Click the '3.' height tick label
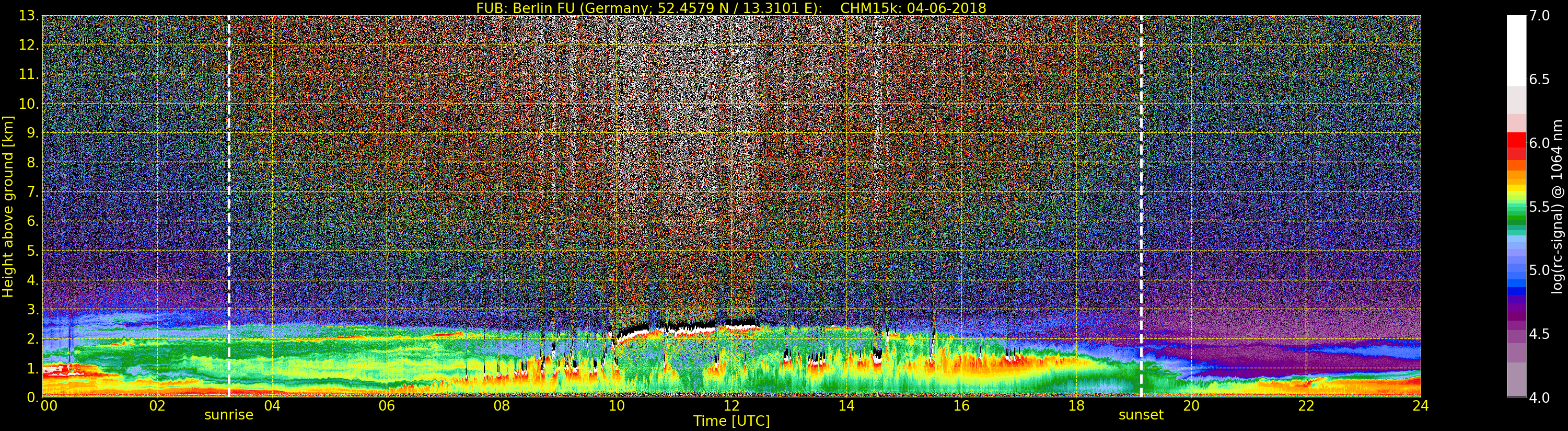Image resolution: width=1568 pixels, height=431 pixels. [32, 310]
